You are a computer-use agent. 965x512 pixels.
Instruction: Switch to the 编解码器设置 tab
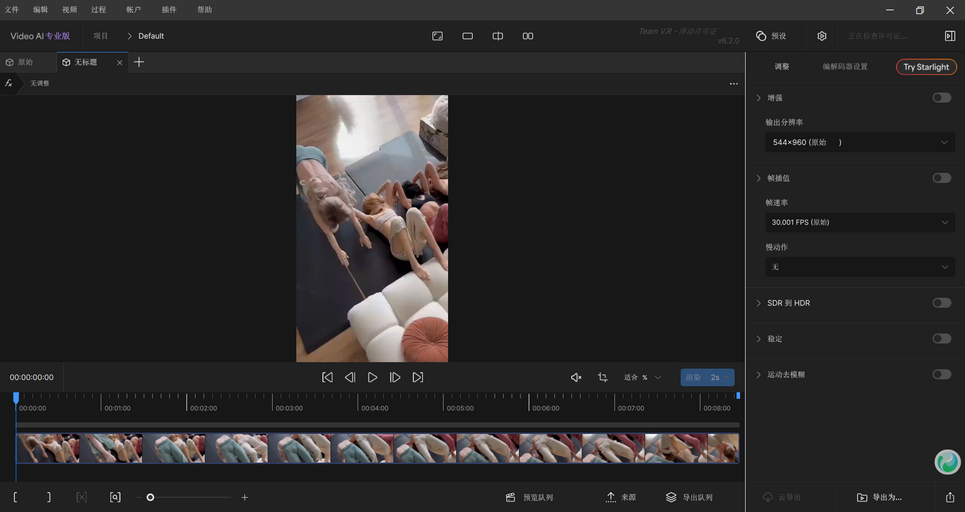(x=845, y=66)
